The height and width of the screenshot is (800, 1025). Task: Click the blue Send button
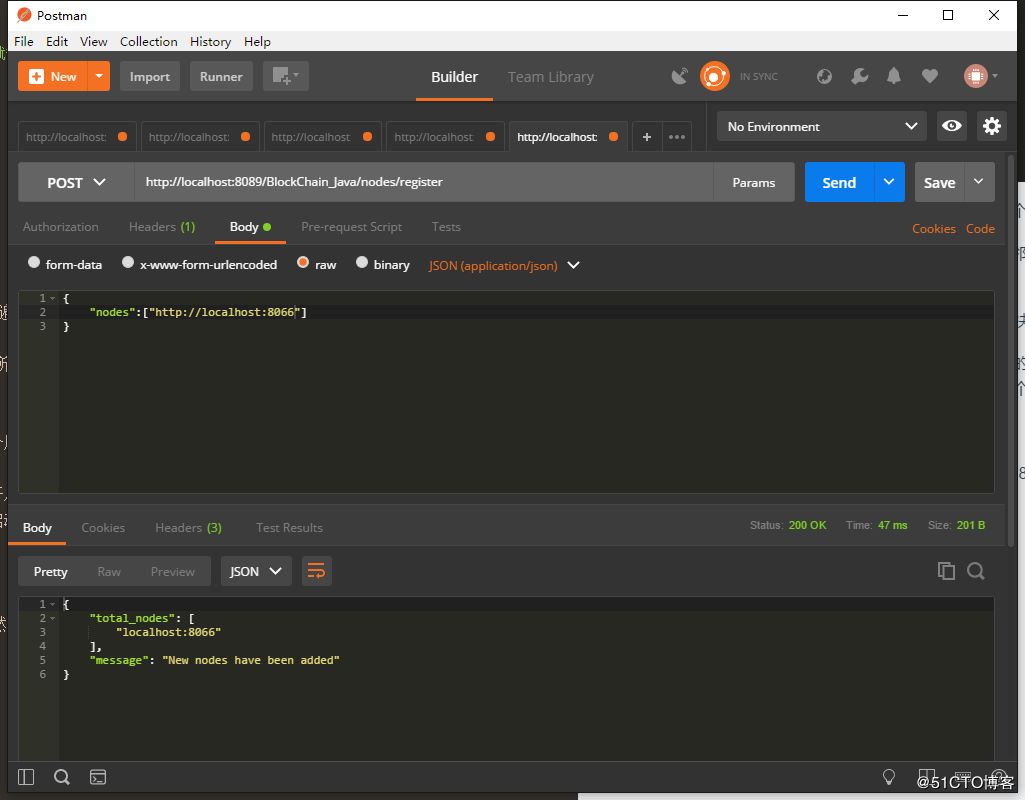838,183
